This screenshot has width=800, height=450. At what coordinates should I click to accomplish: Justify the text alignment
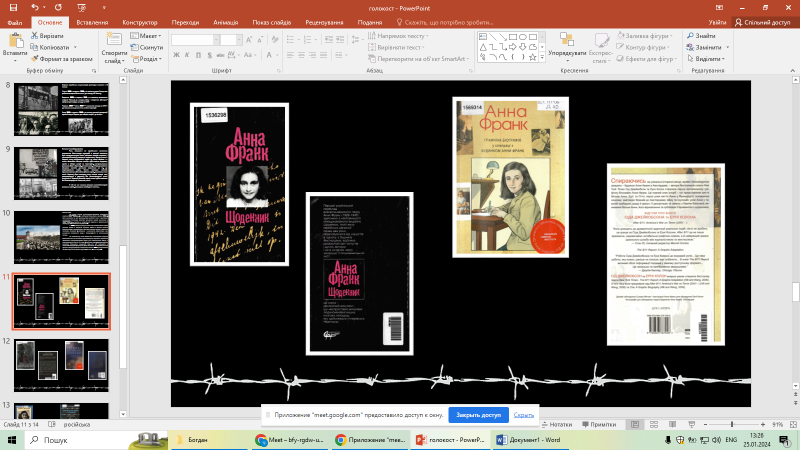pos(323,55)
